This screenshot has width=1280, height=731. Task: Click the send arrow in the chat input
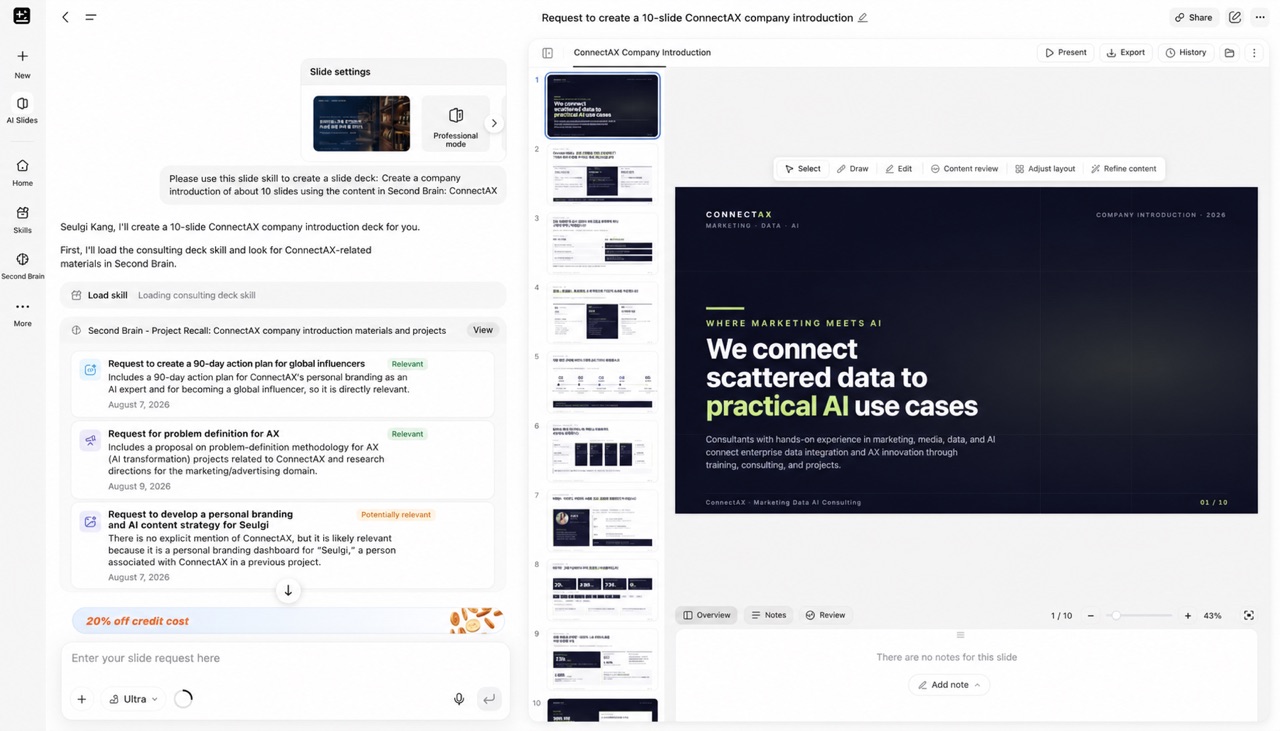[x=489, y=699]
